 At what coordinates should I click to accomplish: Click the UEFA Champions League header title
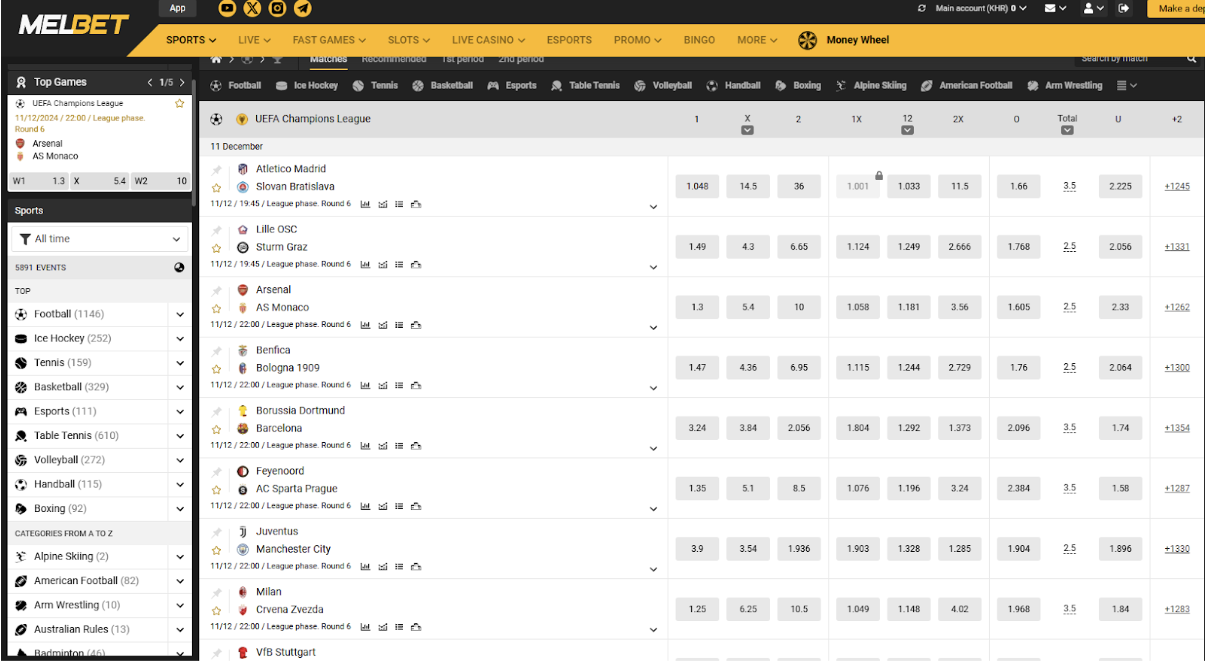point(312,119)
